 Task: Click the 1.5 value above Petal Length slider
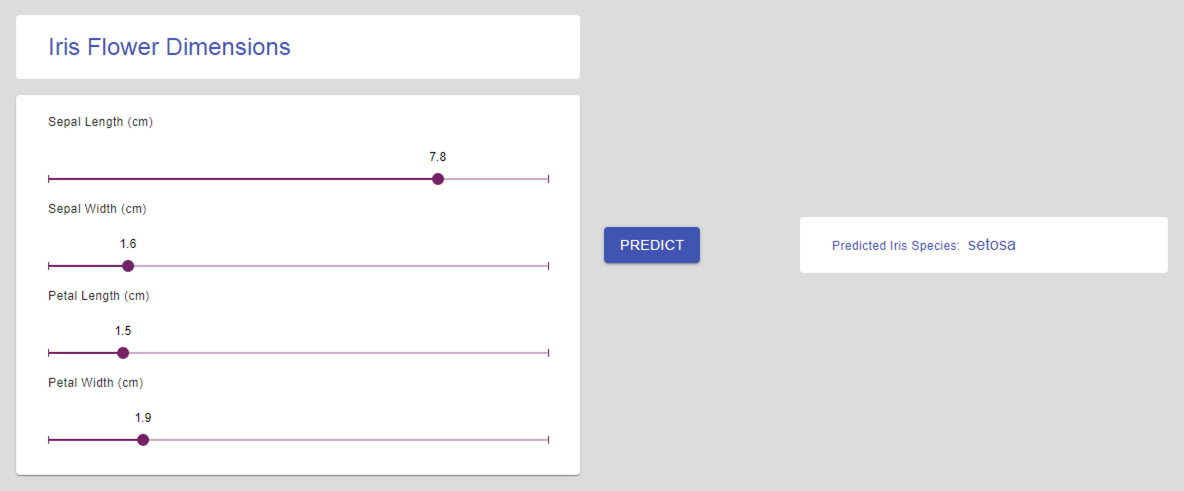coord(123,331)
